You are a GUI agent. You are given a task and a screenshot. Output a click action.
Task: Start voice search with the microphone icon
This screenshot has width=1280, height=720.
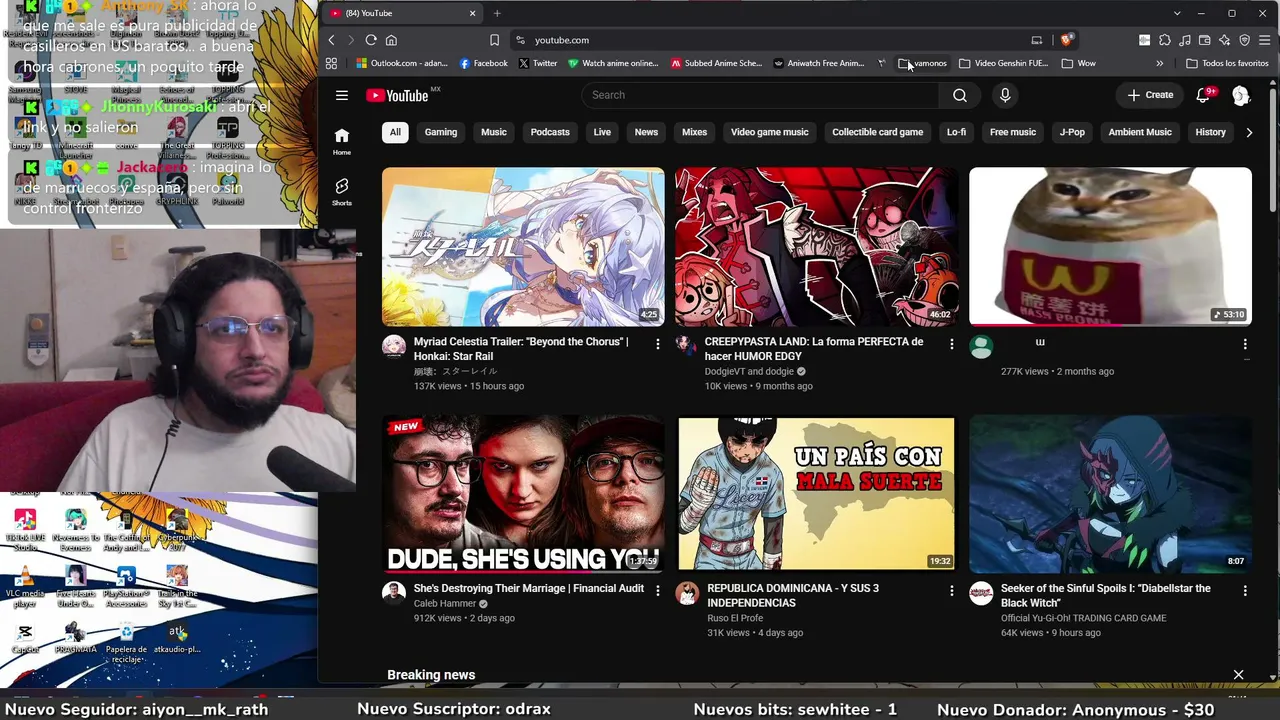pyautogui.click(x=1005, y=95)
